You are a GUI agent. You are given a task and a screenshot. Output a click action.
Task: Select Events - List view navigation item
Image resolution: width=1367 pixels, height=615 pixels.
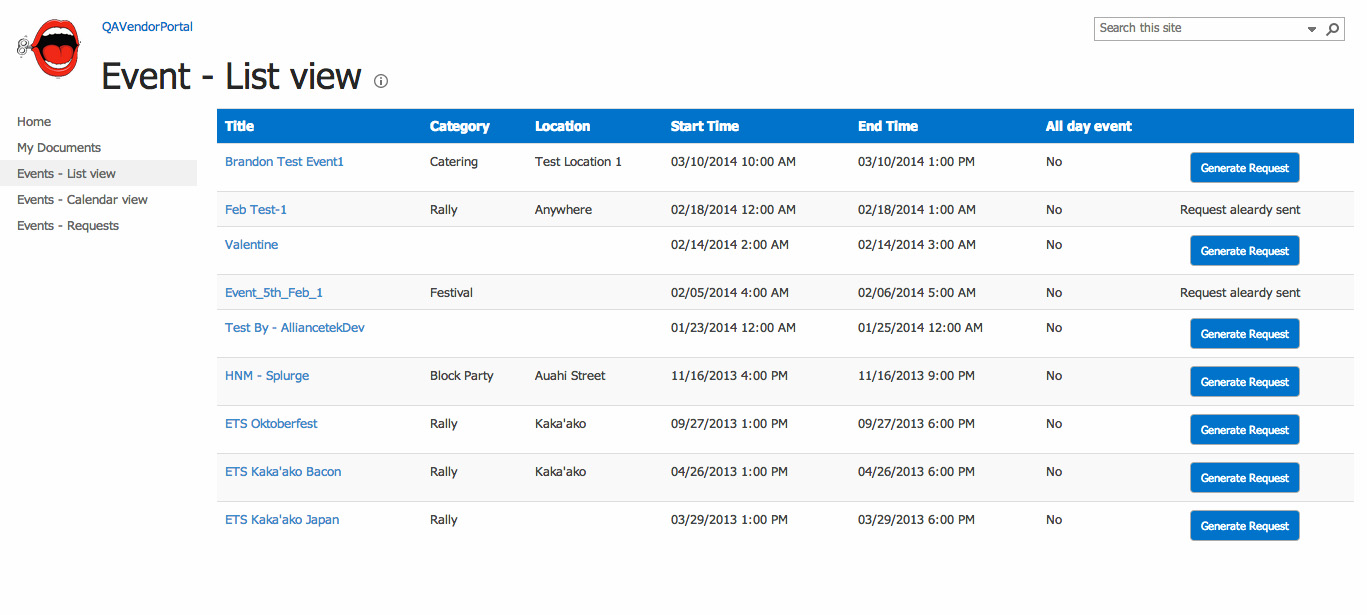[x=66, y=174]
